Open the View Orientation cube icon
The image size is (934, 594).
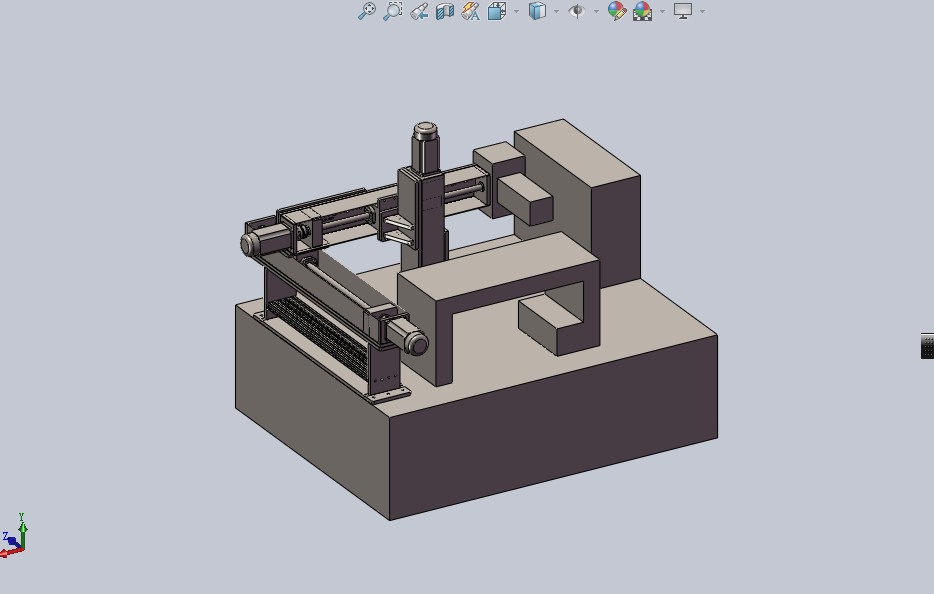tap(497, 11)
